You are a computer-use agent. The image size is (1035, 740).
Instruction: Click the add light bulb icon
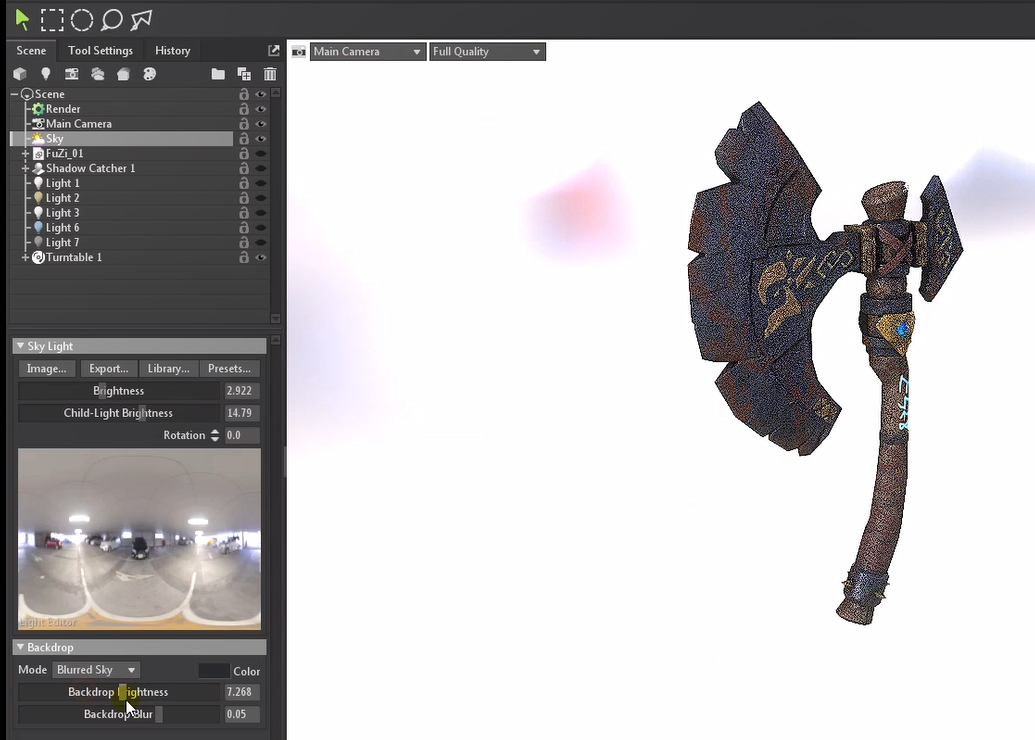(45, 74)
